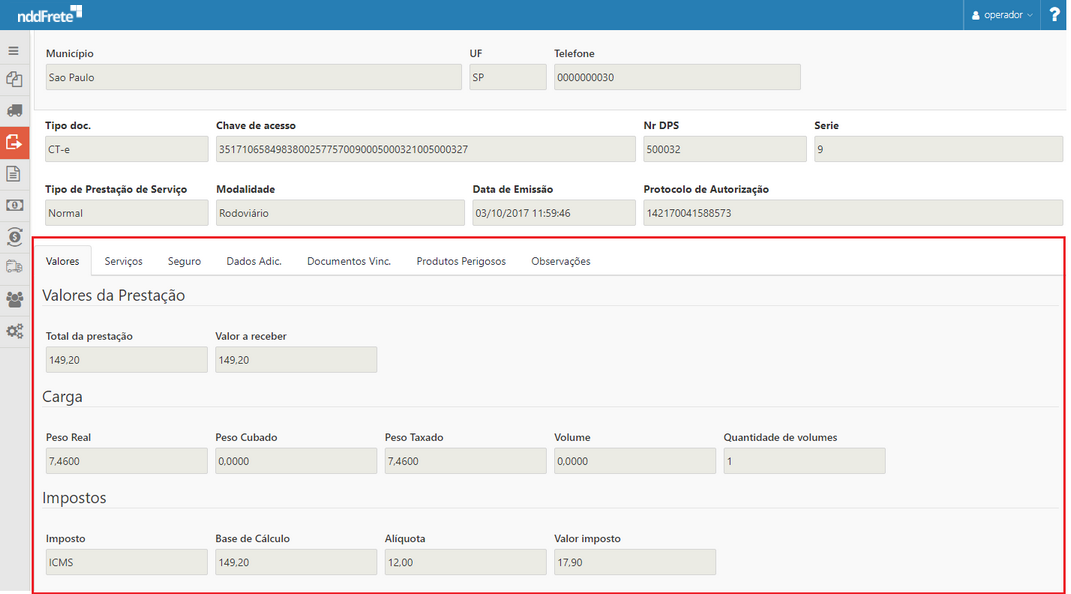Open the Seguro tab

pyautogui.click(x=184, y=261)
